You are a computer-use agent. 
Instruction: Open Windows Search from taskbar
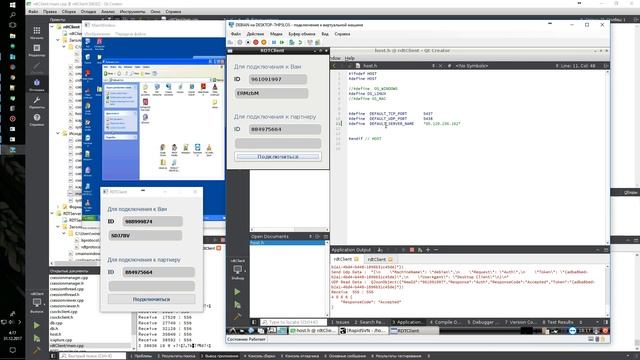[12, 15]
